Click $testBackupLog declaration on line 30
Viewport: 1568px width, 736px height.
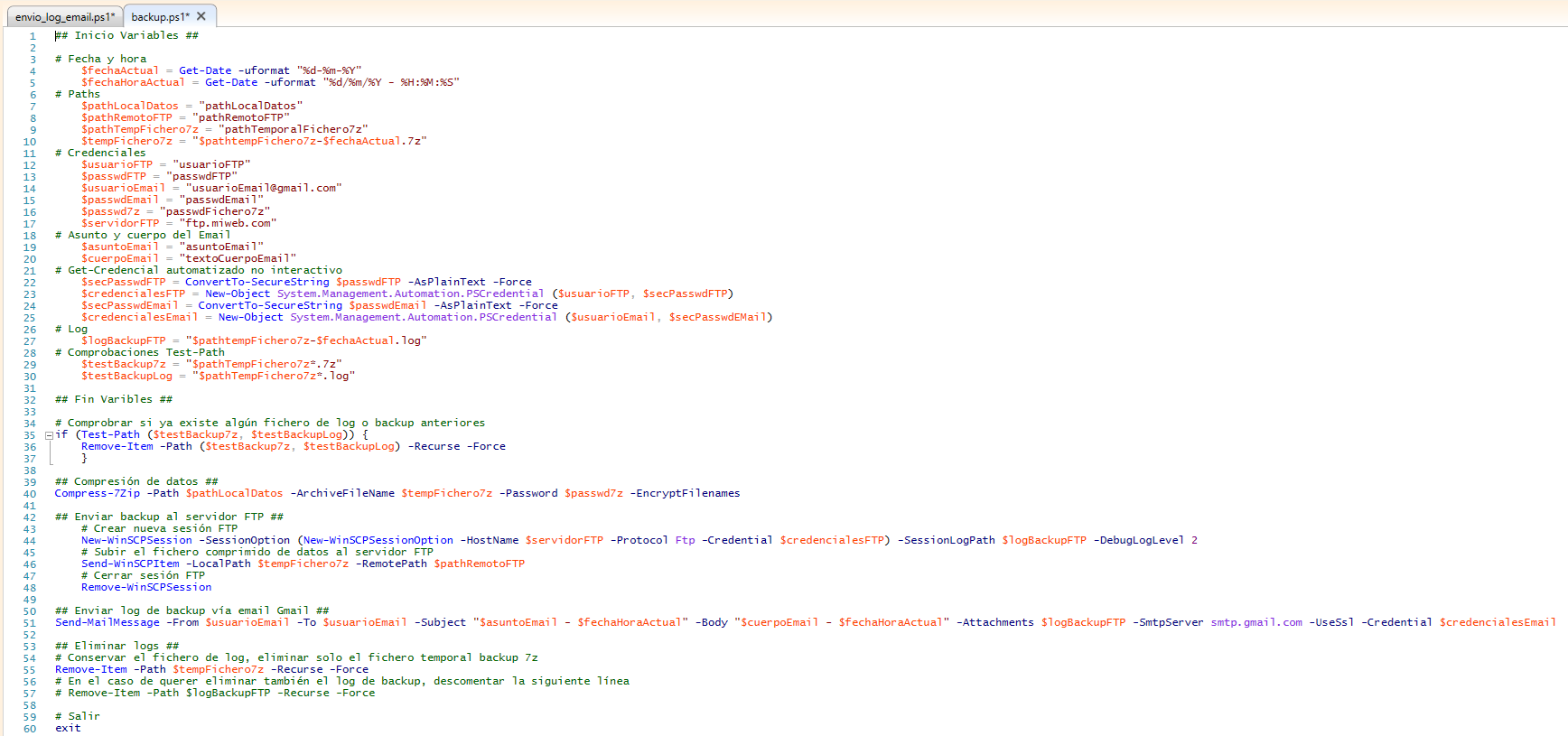pos(126,377)
